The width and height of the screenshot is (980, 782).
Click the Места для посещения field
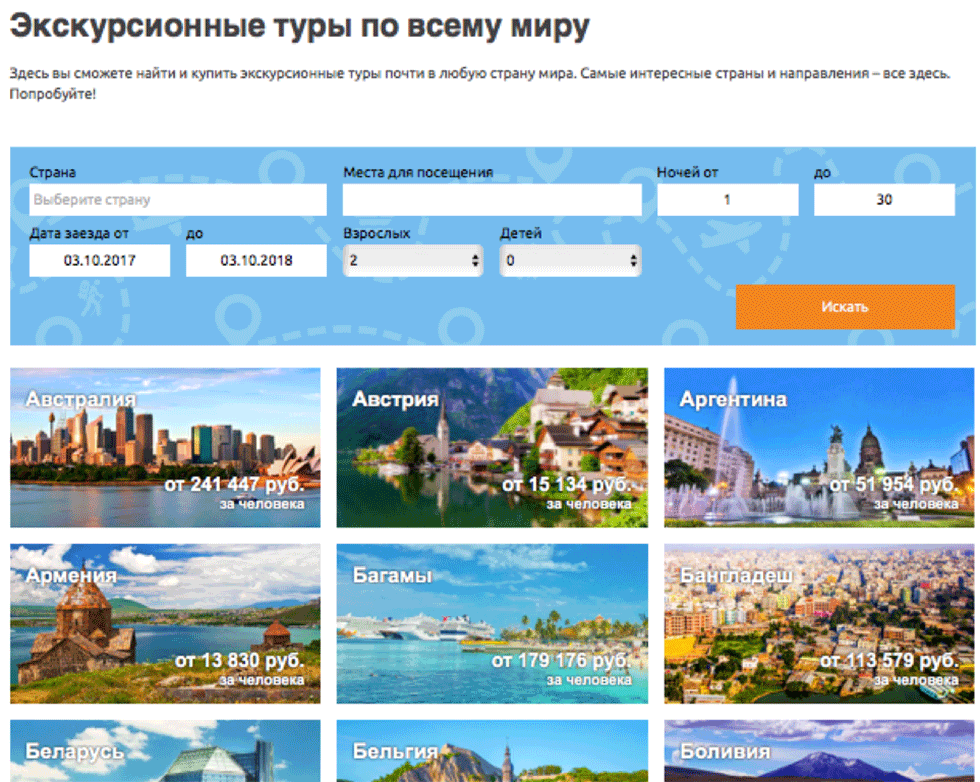492,200
